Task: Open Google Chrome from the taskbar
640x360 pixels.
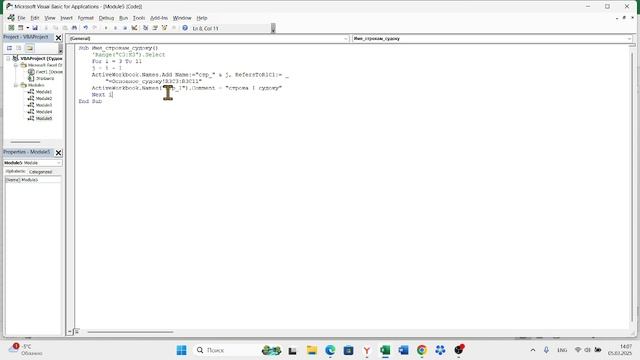Action: (x=422, y=350)
